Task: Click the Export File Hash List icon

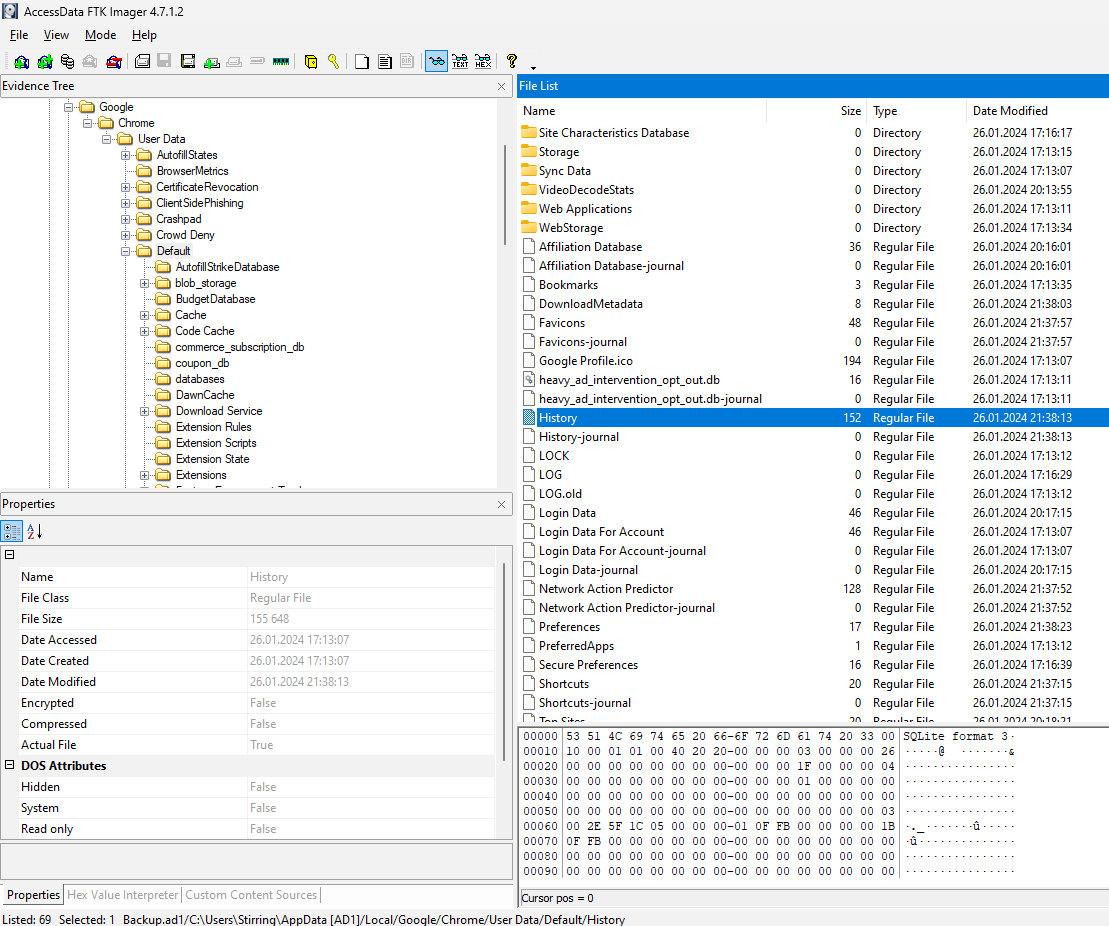Action: [x=384, y=62]
